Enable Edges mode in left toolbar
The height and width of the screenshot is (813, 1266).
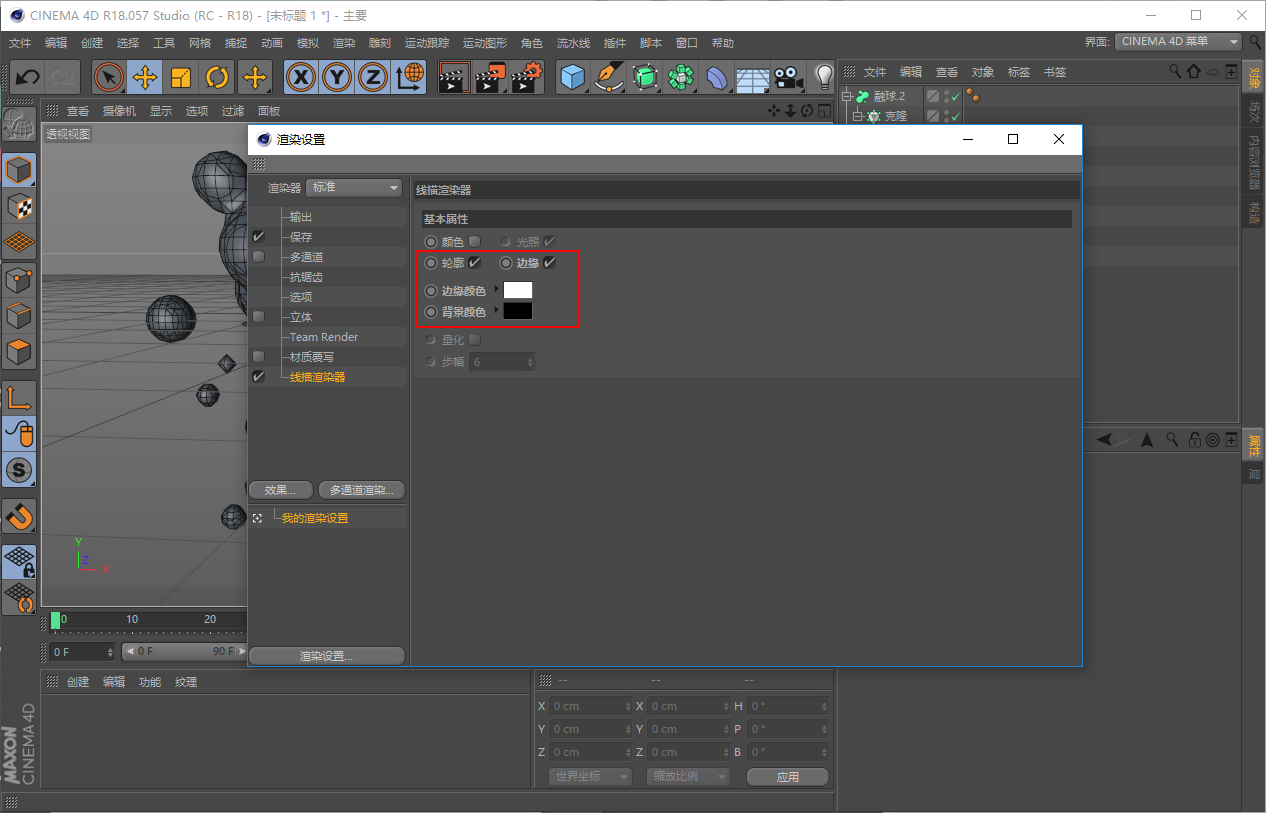coord(19,316)
